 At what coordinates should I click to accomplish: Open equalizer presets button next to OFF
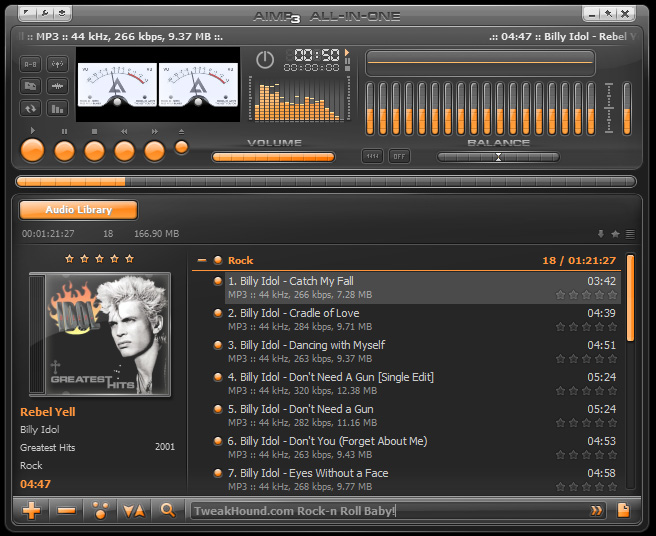(372, 156)
